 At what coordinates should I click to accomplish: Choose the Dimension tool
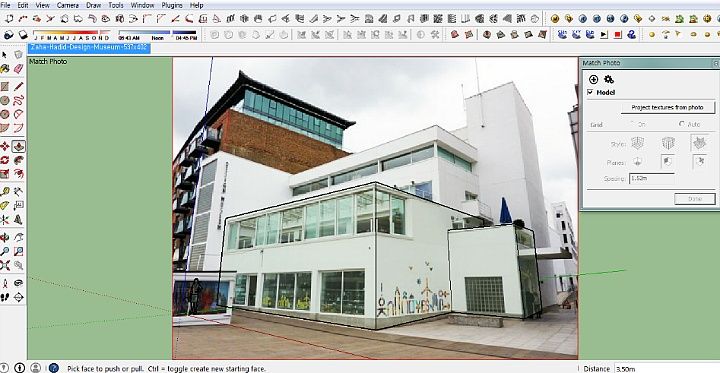pyautogui.click(x=18, y=192)
